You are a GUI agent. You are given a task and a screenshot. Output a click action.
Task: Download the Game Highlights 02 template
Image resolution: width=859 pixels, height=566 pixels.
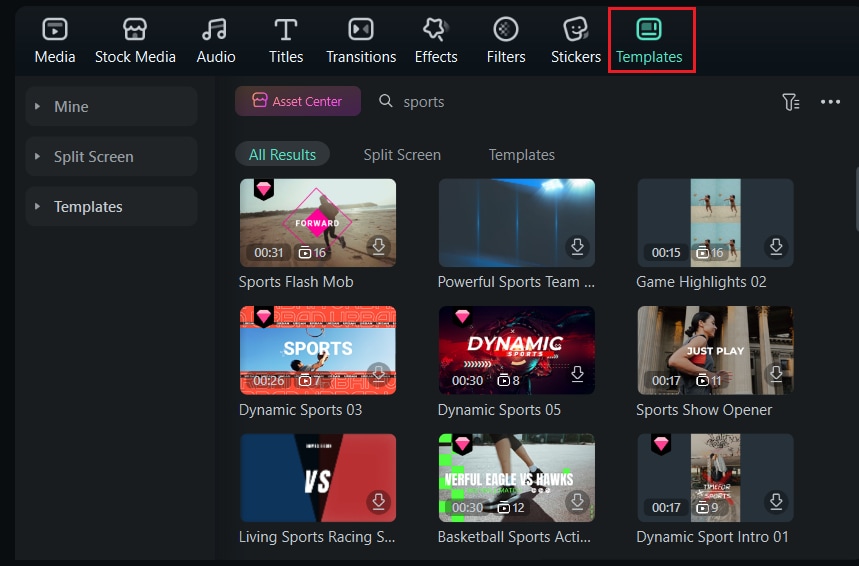click(776, 247)
